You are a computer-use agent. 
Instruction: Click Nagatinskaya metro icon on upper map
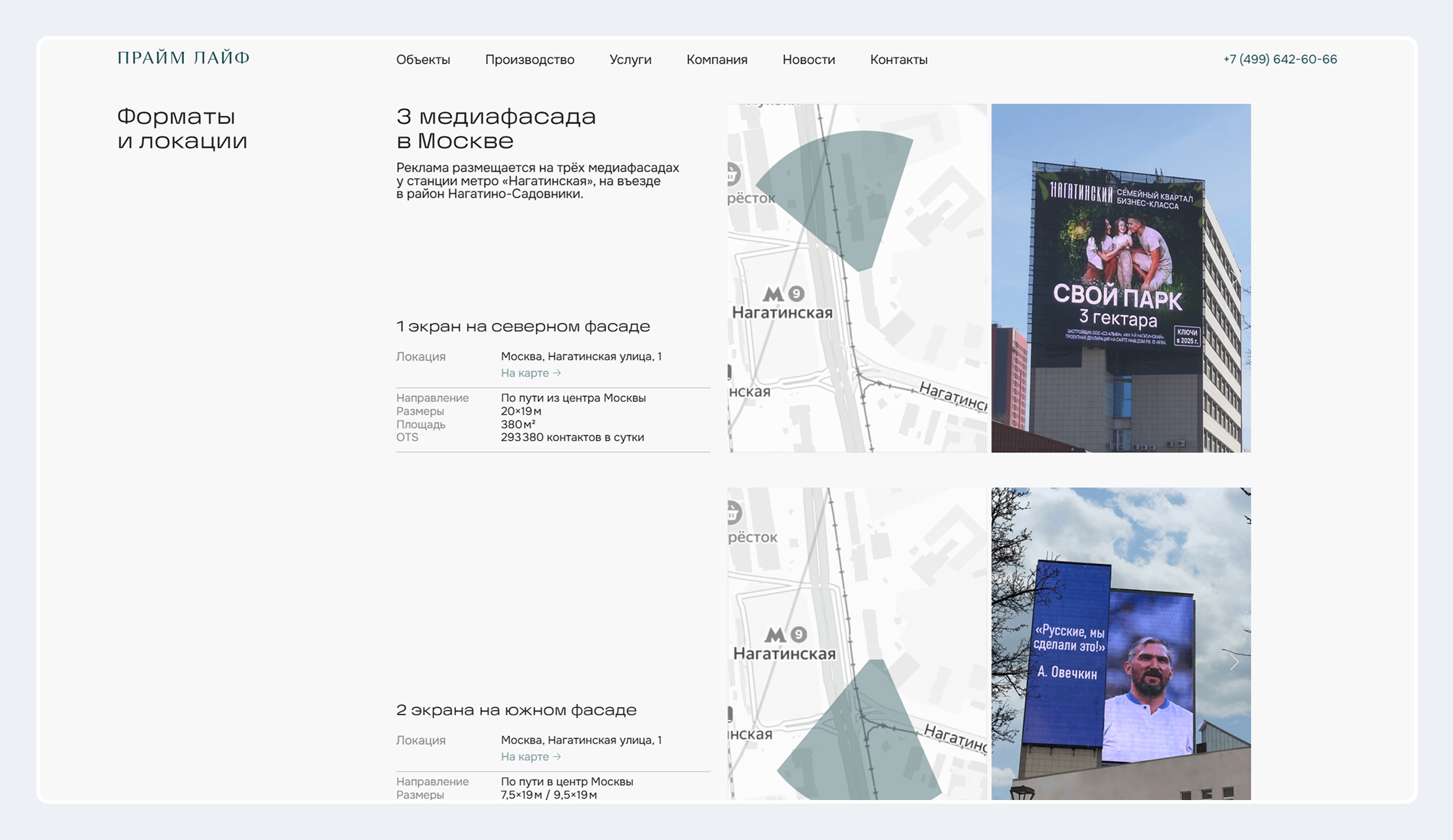(773, 294)
